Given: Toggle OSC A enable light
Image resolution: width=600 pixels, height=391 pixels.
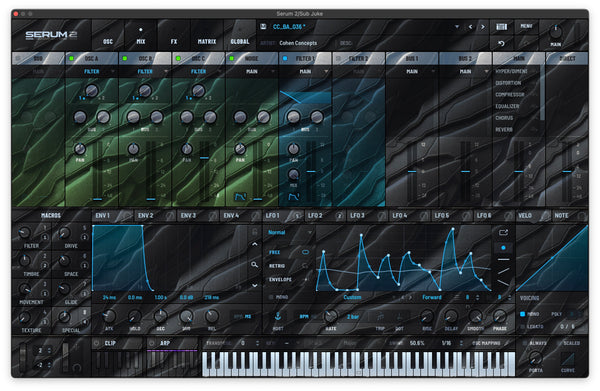Looking at the screenshot, I should pyautogui.click(x=71, y=59).
